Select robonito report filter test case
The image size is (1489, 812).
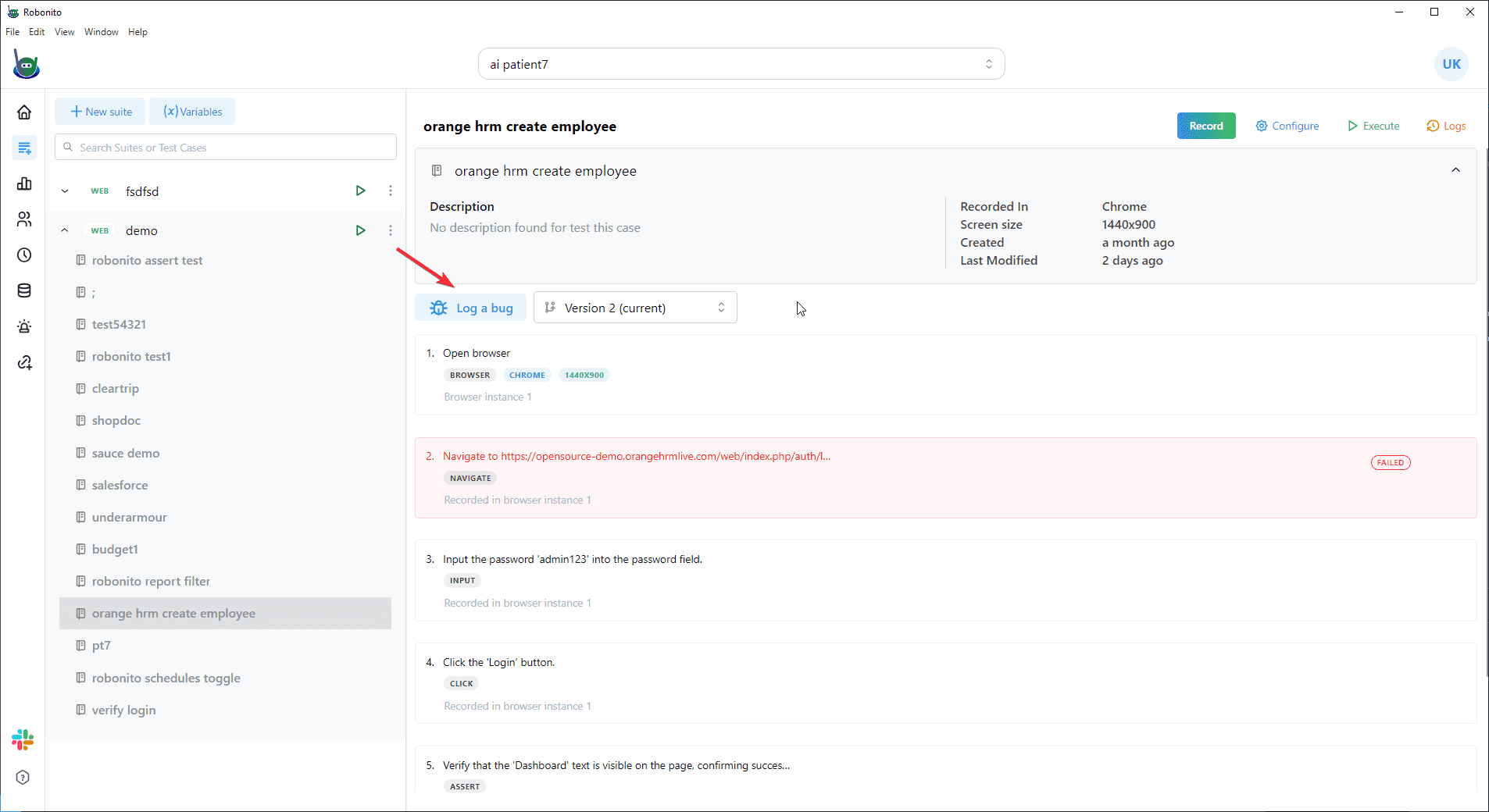[225, 581]
